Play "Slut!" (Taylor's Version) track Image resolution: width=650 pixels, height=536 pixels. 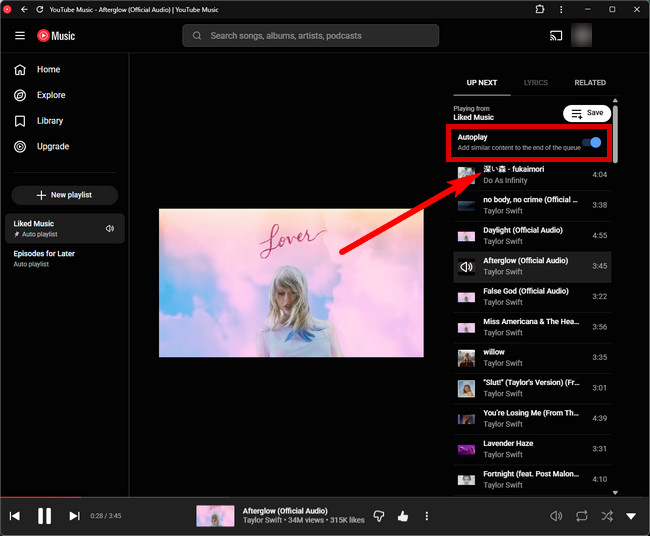pos(532,388)
